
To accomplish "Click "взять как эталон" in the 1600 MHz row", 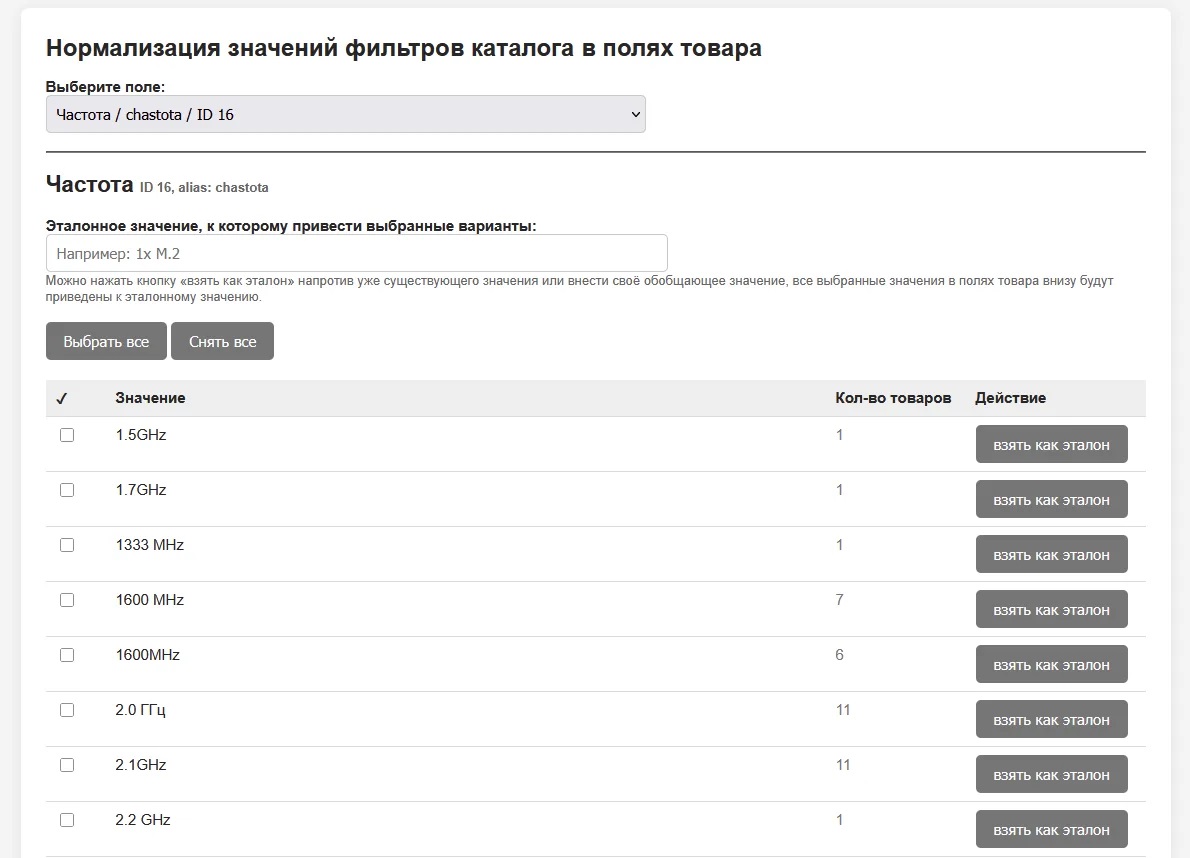I will click(1051, 609).
